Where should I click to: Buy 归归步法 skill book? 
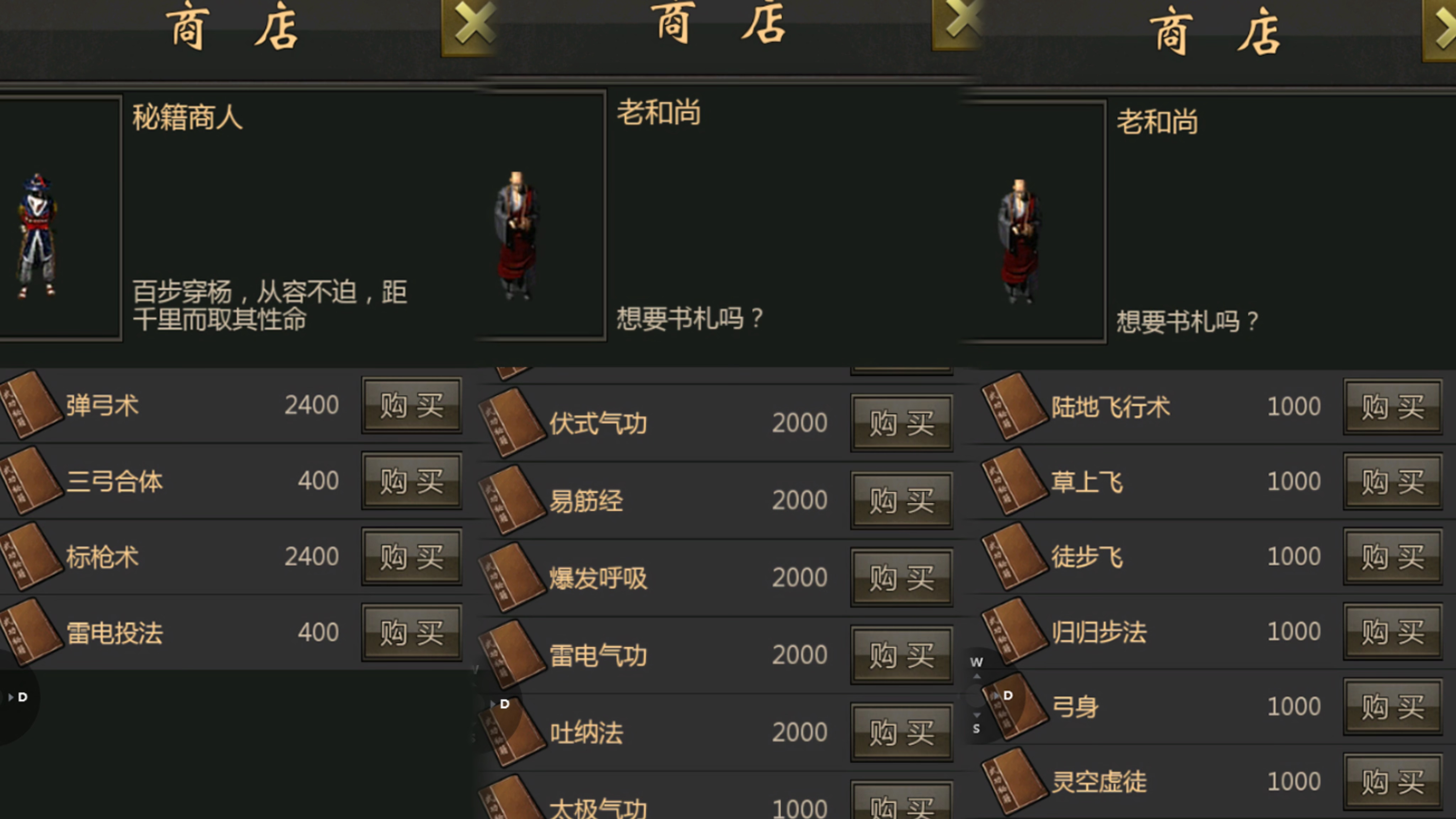1393,632
